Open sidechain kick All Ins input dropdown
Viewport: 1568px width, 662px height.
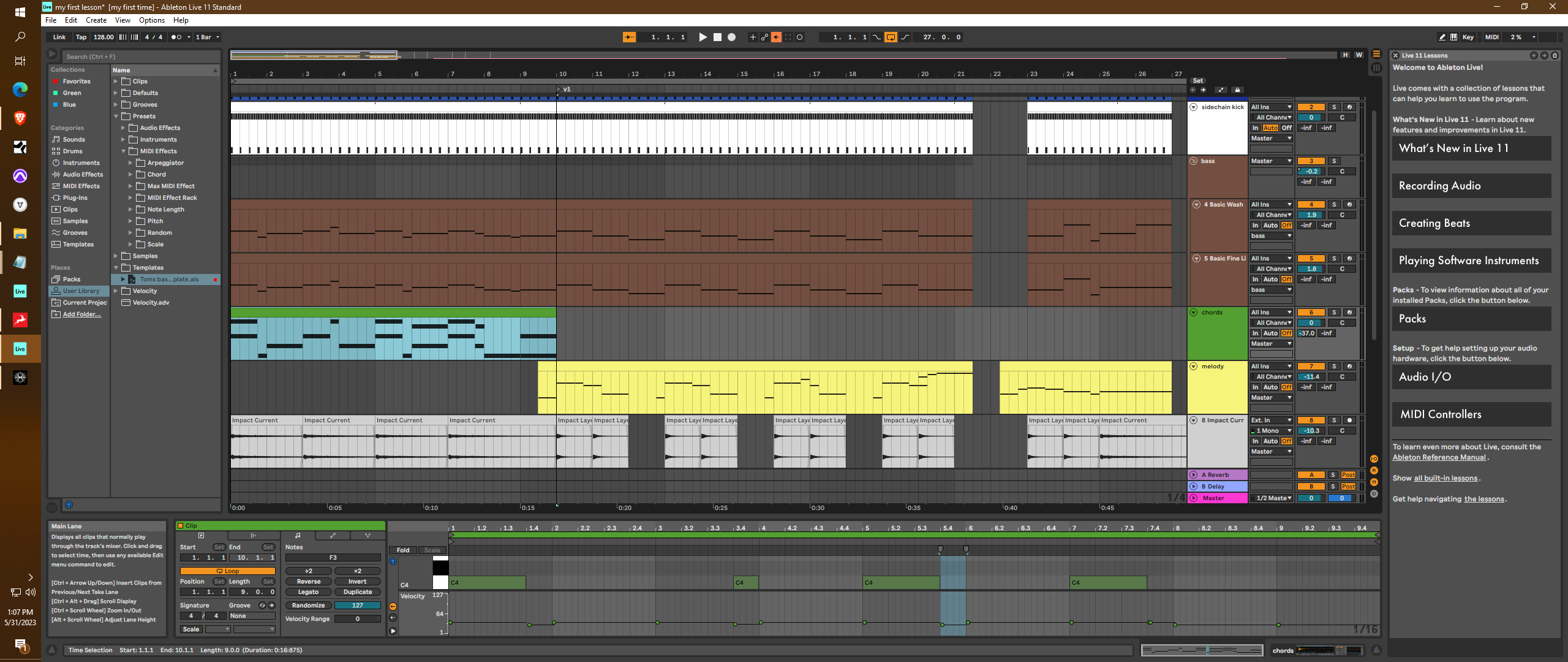(1271, 107)
